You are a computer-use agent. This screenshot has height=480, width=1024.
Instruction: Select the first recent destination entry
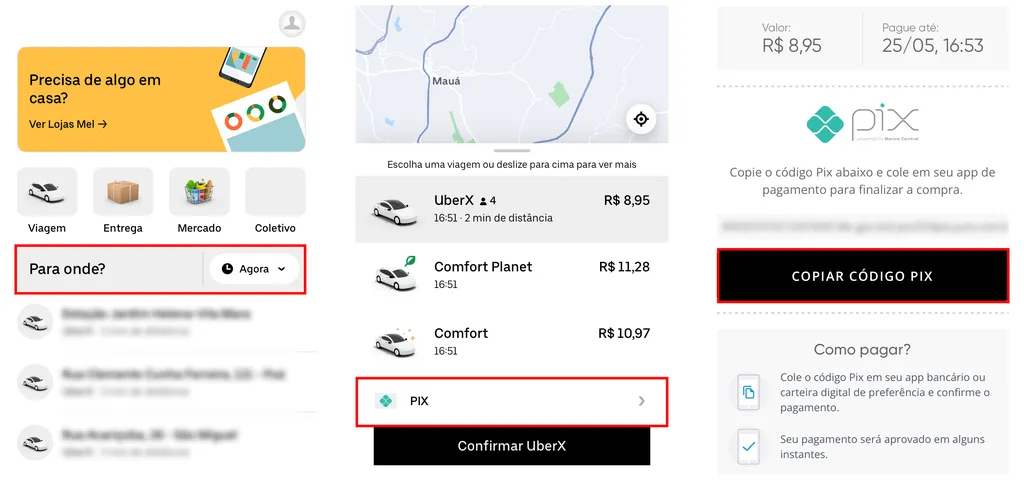[160, 321]
